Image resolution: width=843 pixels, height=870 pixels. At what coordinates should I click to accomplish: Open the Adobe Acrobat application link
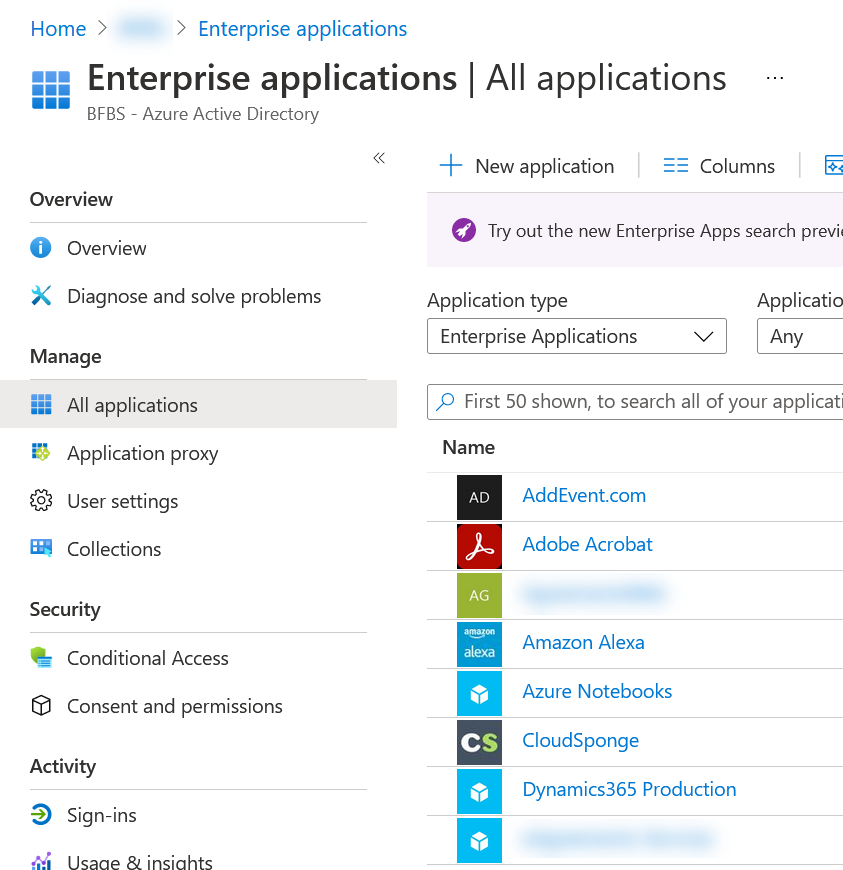587,544
